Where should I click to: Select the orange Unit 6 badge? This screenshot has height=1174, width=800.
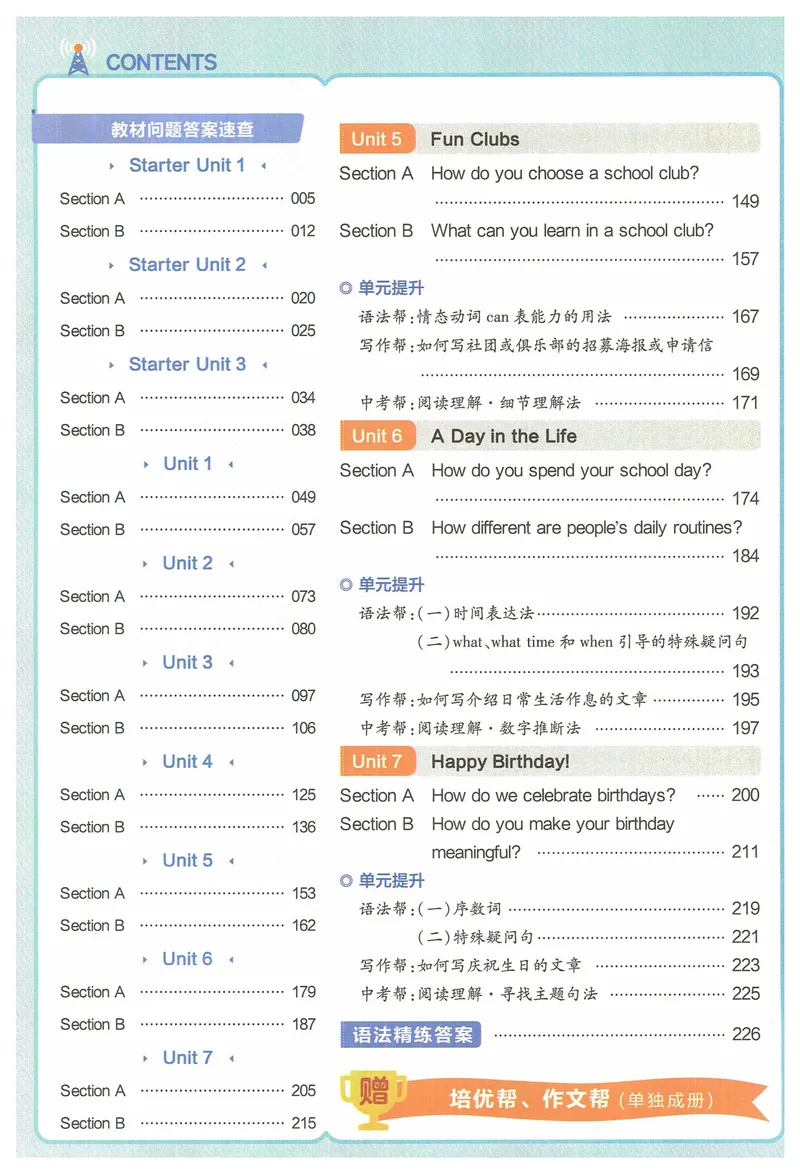tap(377, 436)
